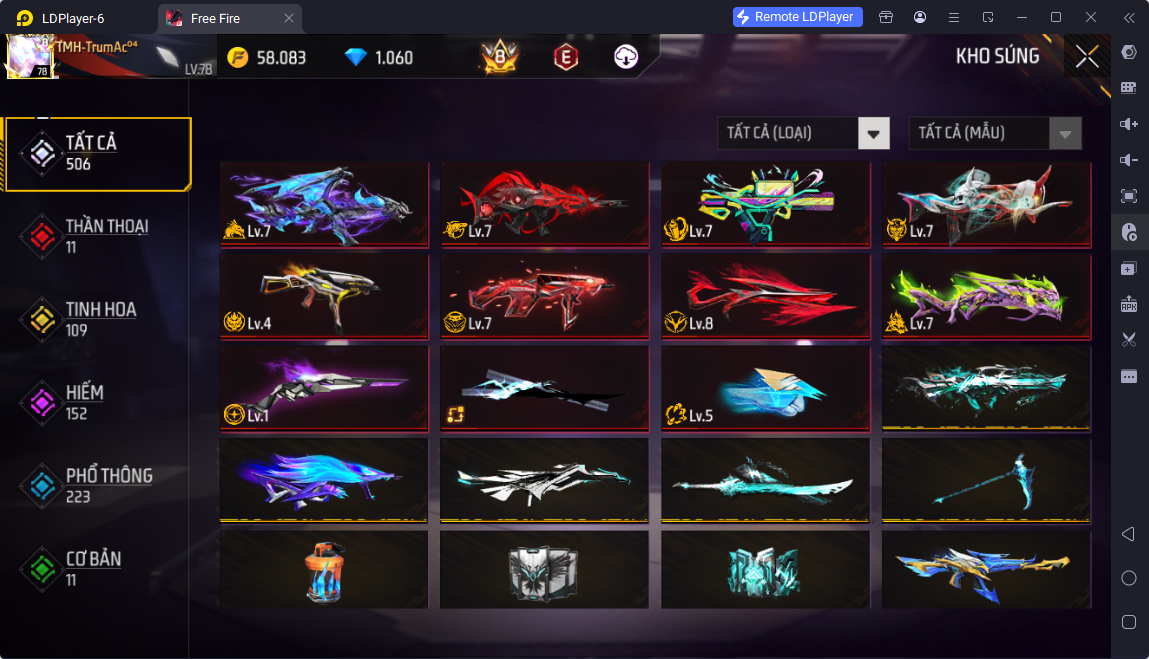Click the LDPlayer volume down icon

point(1129,160)
